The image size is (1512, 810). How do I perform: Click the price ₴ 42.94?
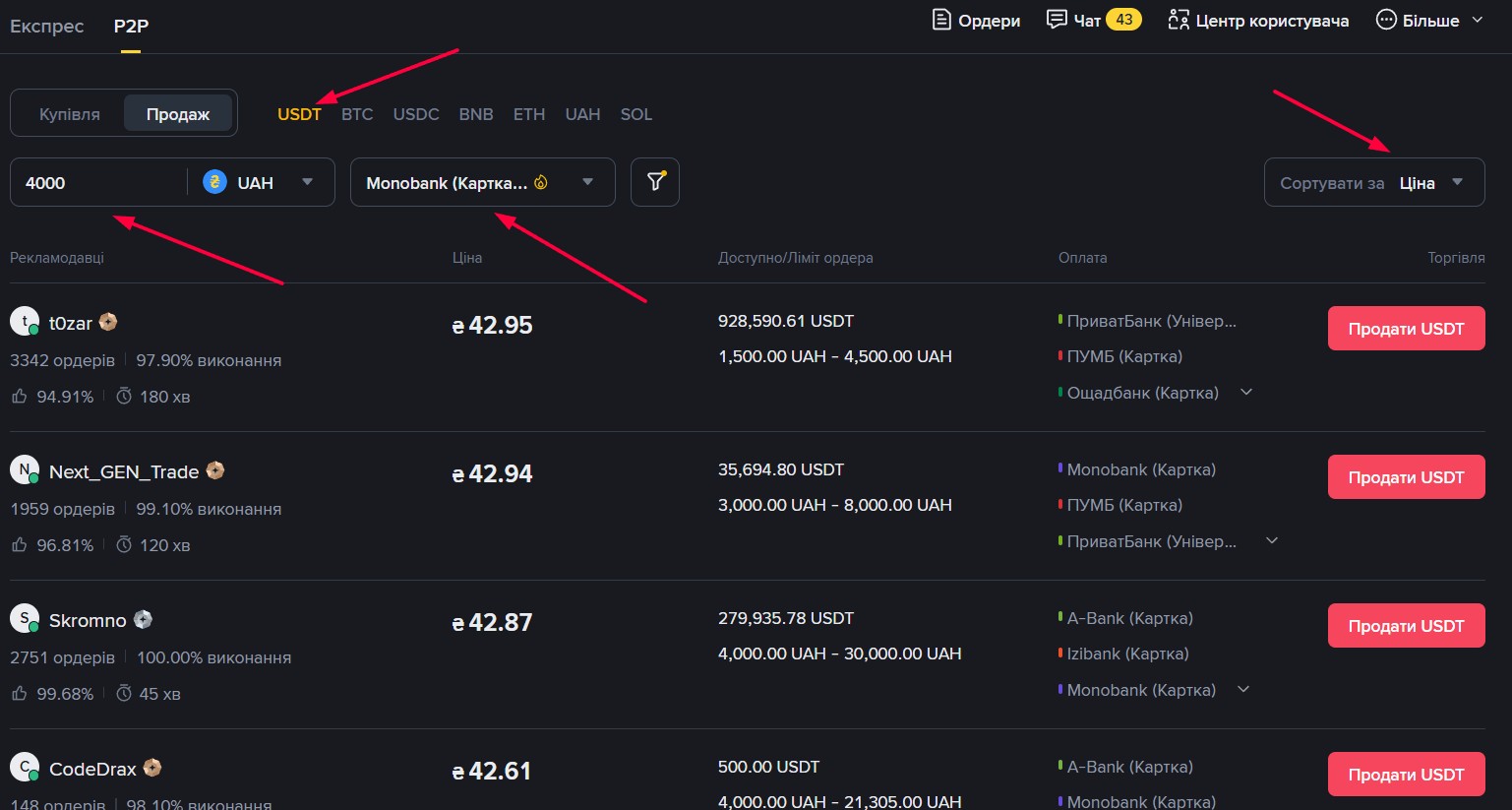492,474
